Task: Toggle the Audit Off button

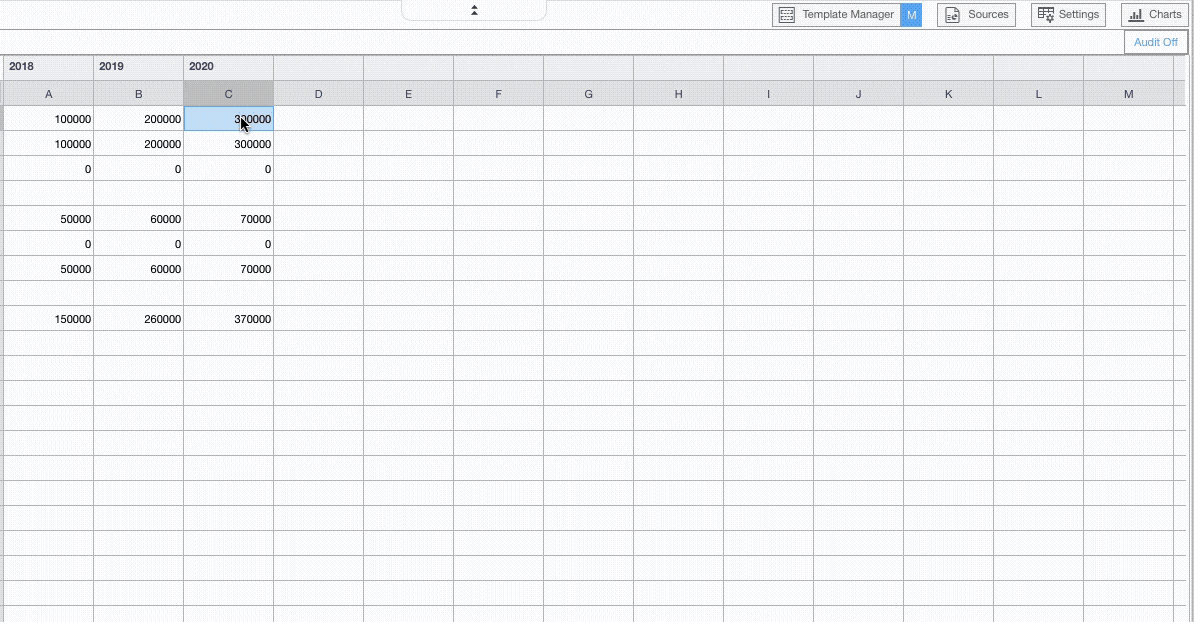Action: coord(1155,42)
